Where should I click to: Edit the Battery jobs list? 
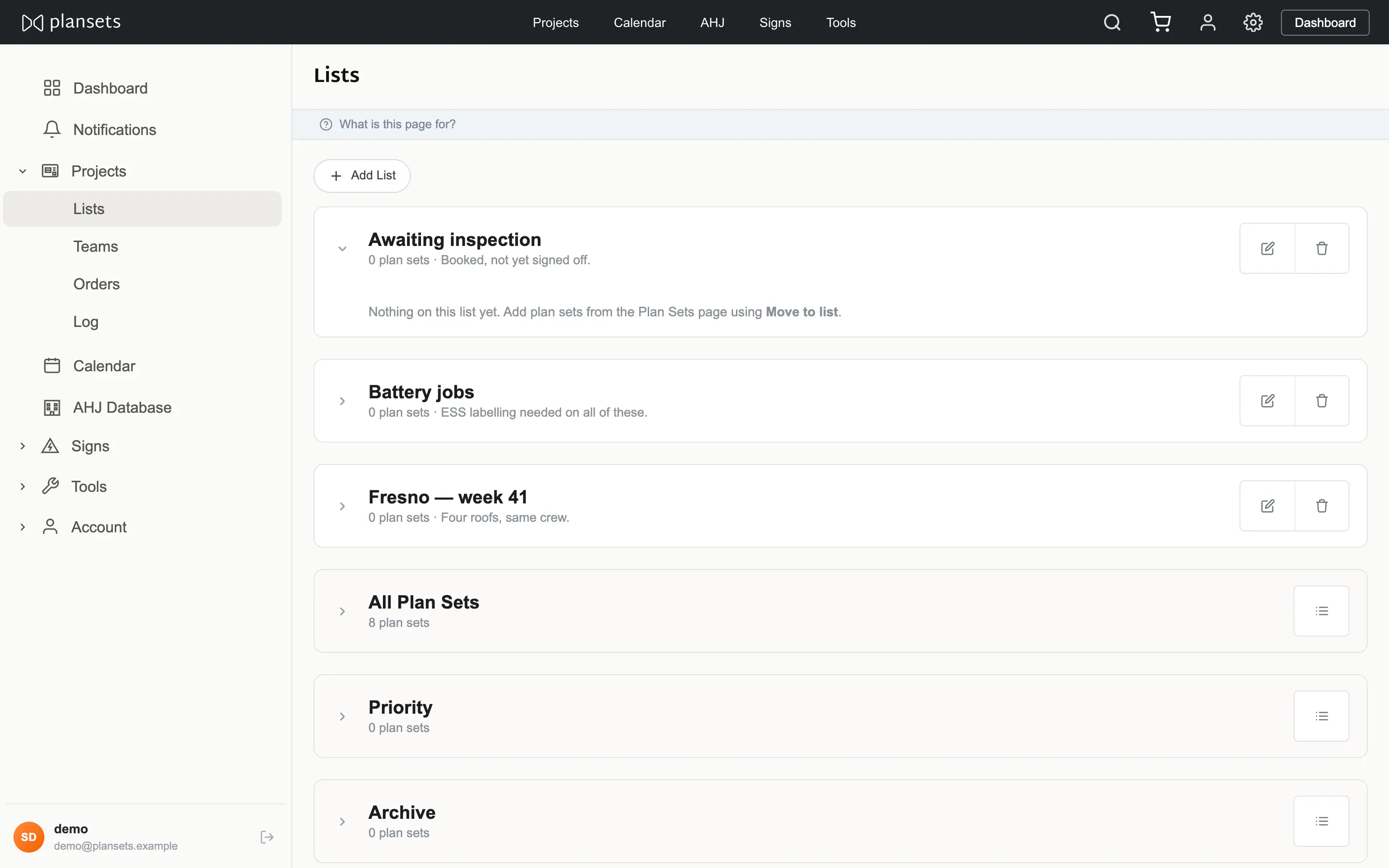coord(1267,401)
